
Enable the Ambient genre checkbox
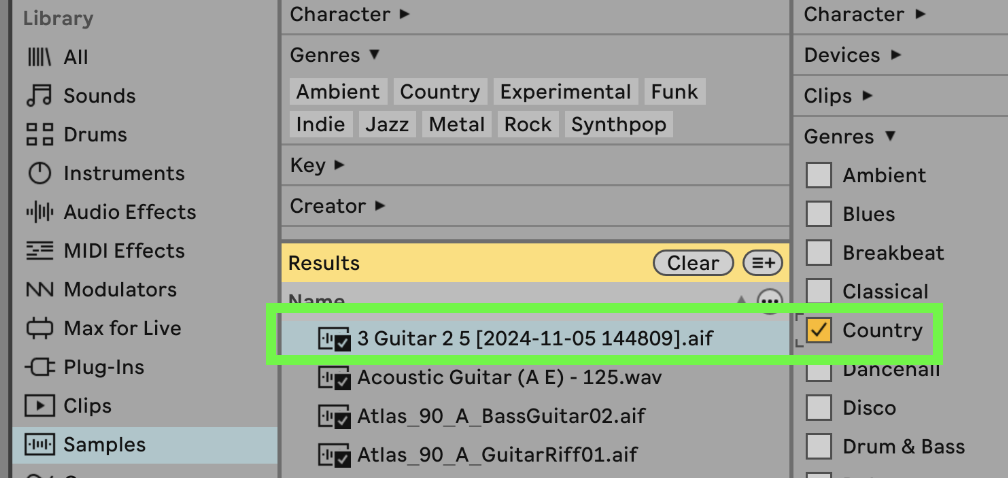click(x=819, y=175)
